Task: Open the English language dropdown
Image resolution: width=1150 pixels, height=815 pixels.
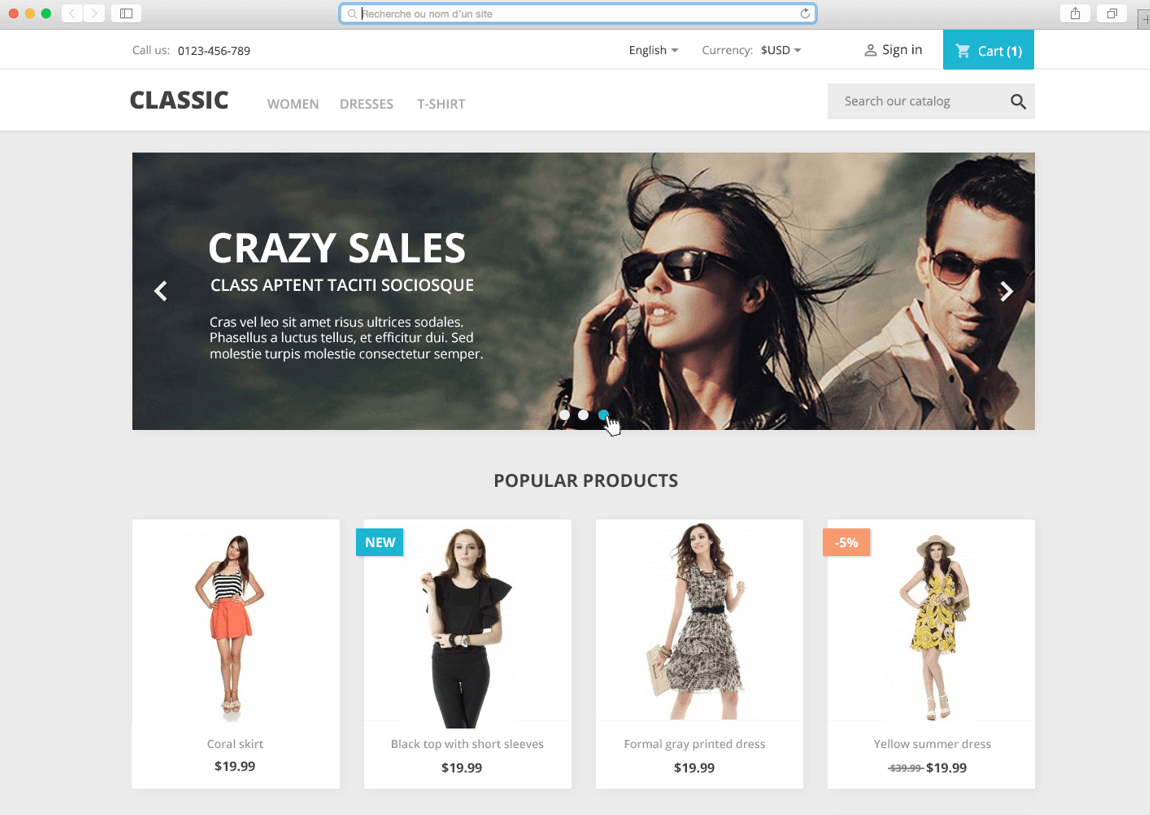Action: tap(653, 50)
